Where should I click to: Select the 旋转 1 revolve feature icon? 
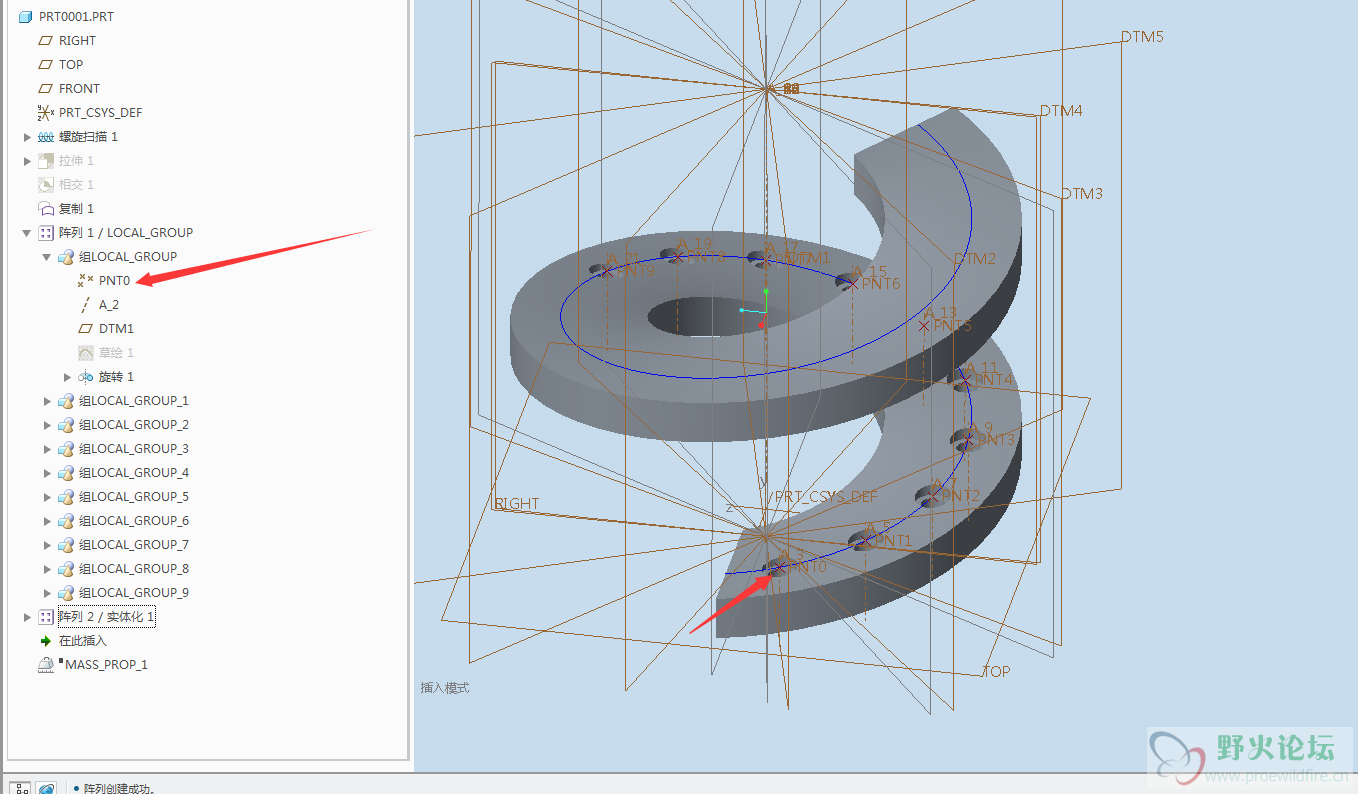pos(85,377)
